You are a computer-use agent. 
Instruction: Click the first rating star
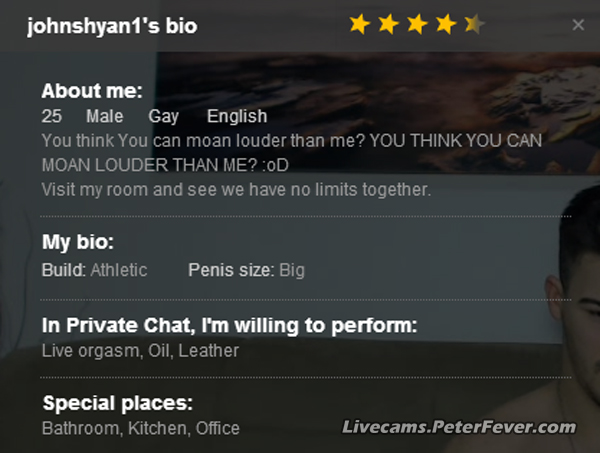pyautogui.click(x=359, y=25)
